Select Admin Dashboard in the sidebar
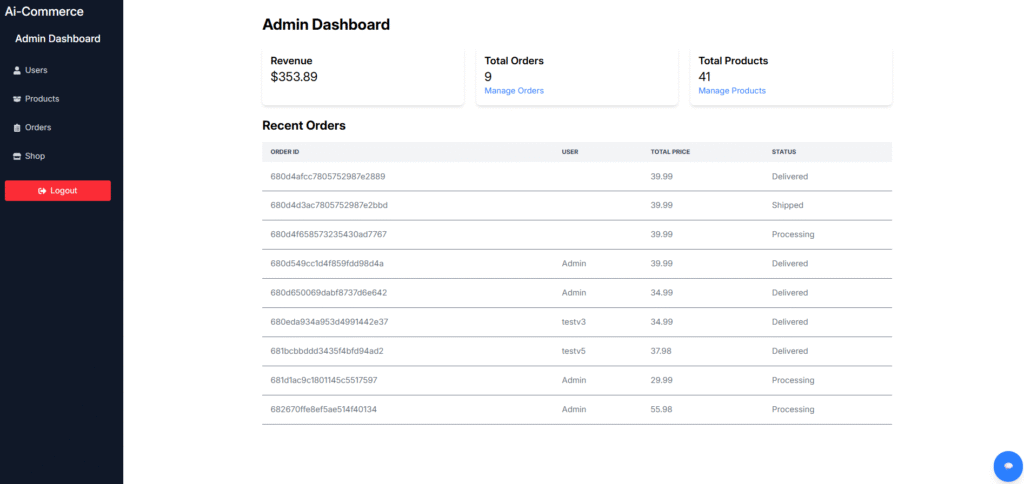Viewport: 1024px width, 484px height. 57,39
